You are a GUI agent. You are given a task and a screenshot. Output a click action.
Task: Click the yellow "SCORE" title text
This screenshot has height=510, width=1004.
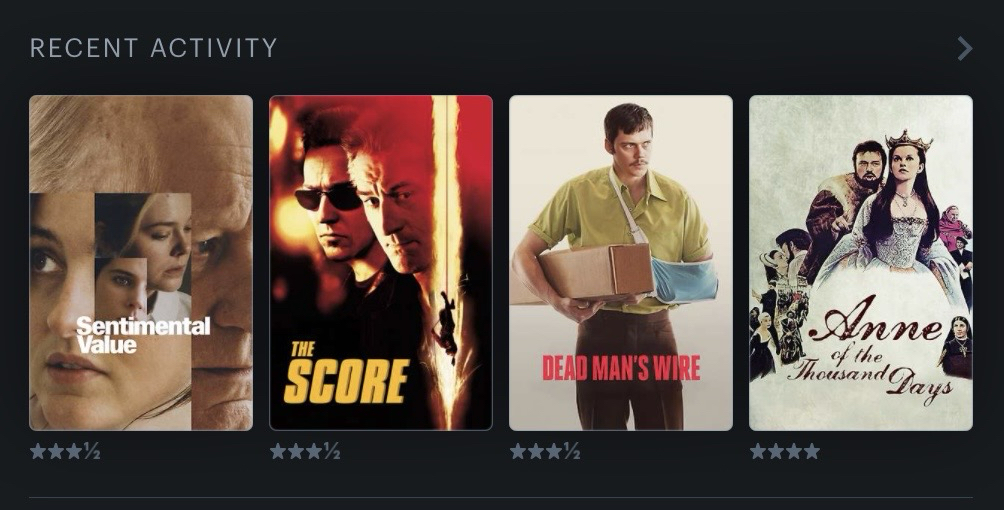tap(346, 381)
